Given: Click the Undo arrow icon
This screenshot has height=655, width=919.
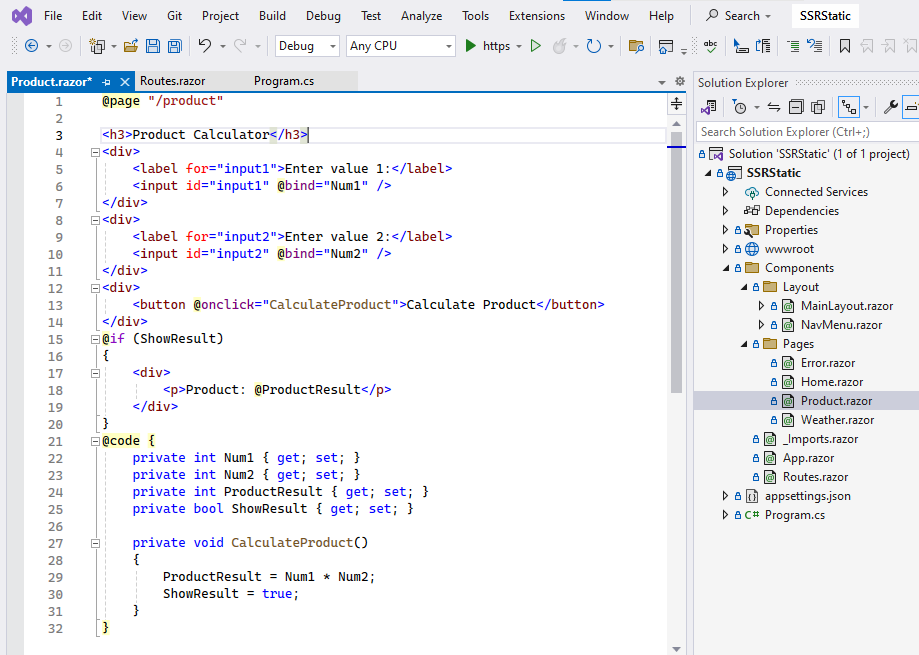Looking at the screenshot, I should (205, 45).
